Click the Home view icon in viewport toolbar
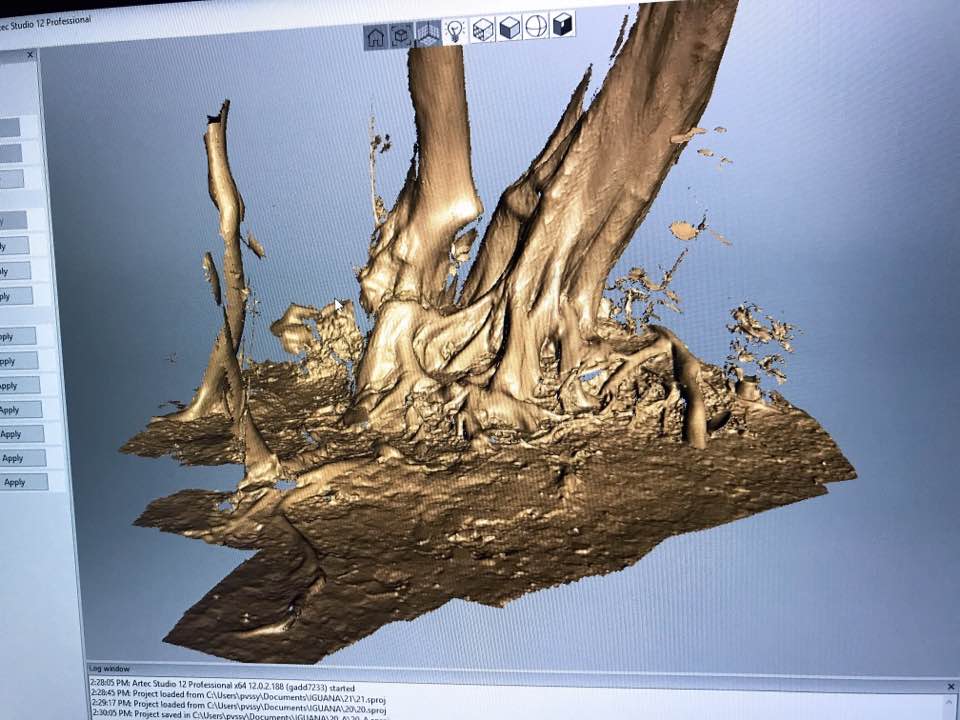The height and width of the screenshot is (720, 960). click(376, 37)
